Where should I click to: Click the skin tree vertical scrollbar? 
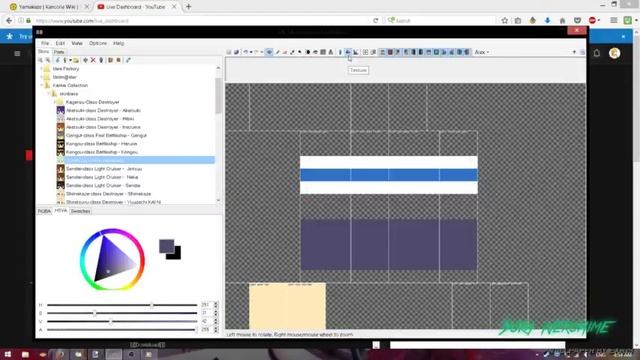click(x=218, y=134)
